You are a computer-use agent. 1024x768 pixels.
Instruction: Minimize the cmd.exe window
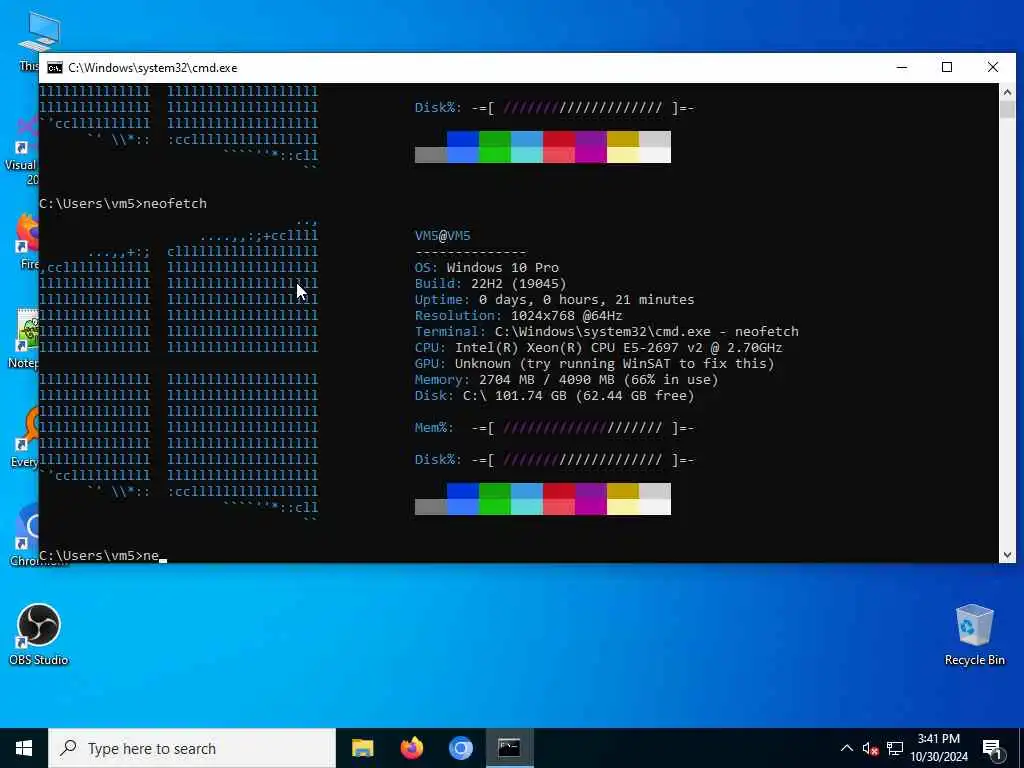[902, 67]
